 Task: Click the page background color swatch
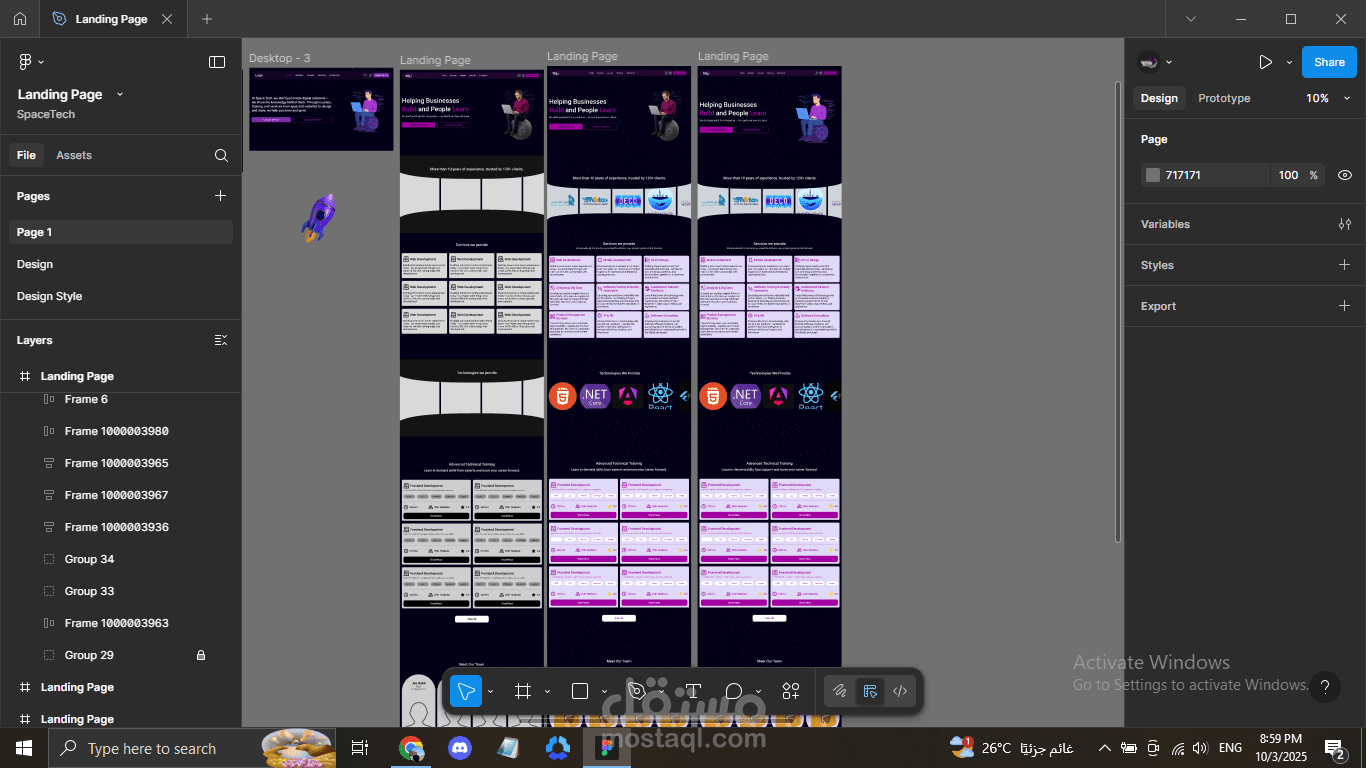[x=1153, y=175]
